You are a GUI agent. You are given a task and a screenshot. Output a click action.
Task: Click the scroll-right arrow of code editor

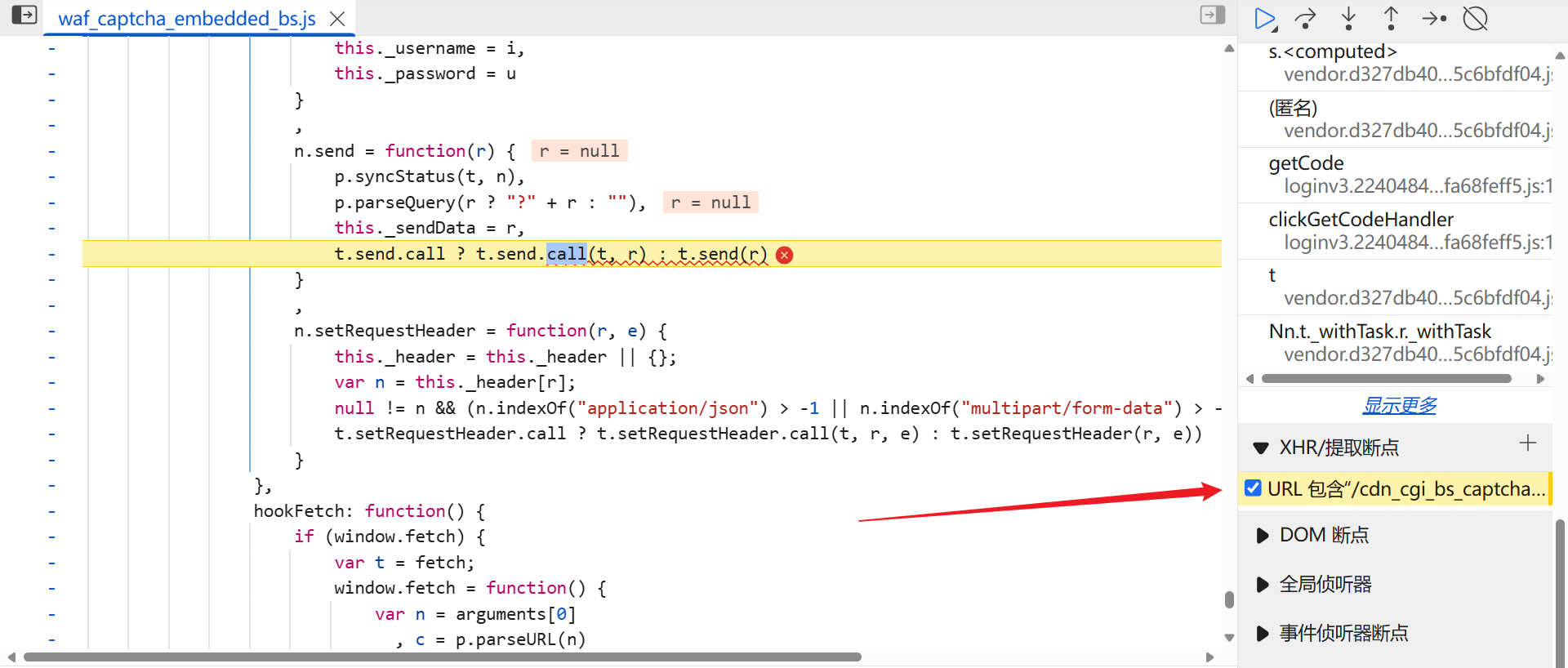1209,657
